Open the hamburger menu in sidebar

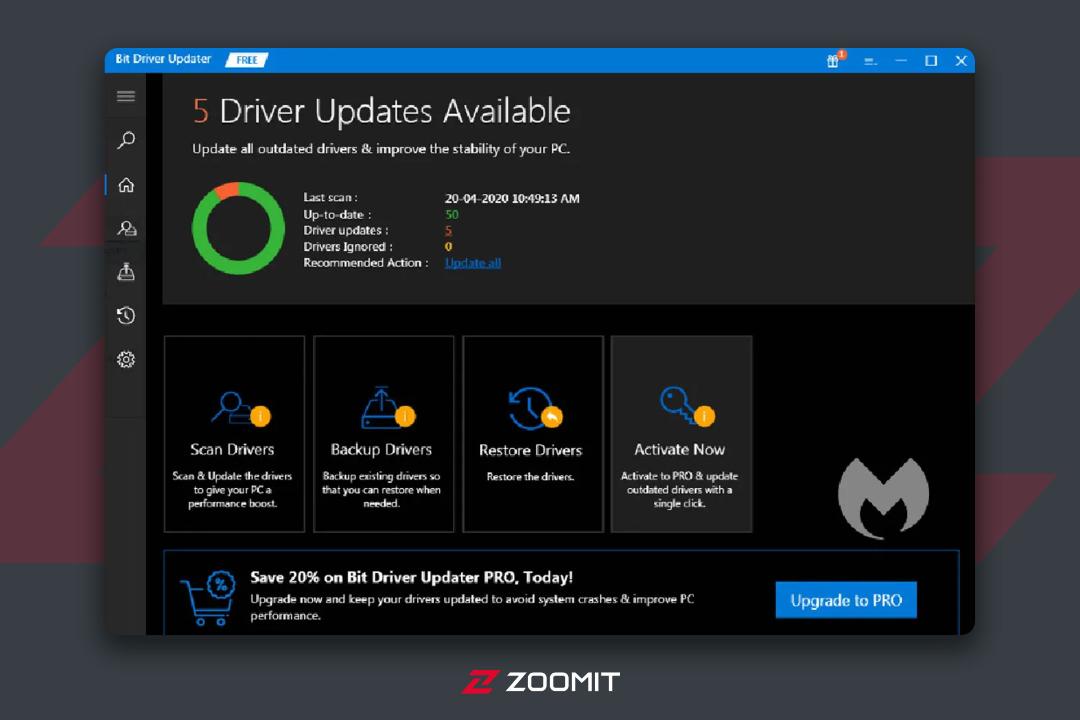[125, 96]
